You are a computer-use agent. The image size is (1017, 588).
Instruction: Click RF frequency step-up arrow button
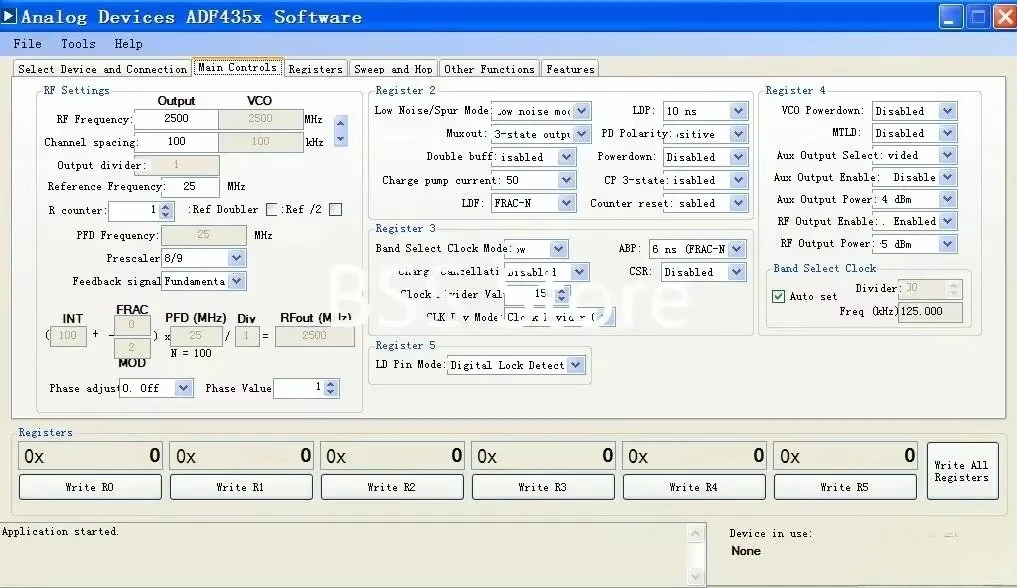tap(340, 124)
